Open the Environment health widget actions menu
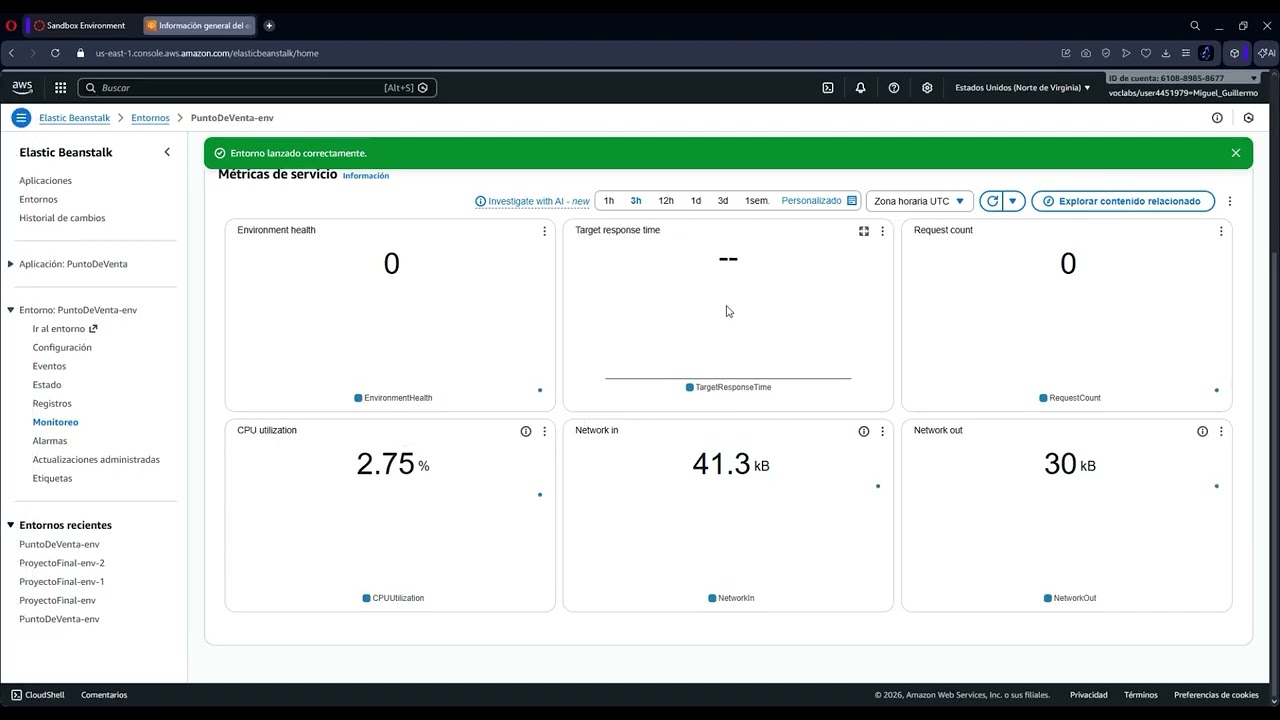 point(544,231)
